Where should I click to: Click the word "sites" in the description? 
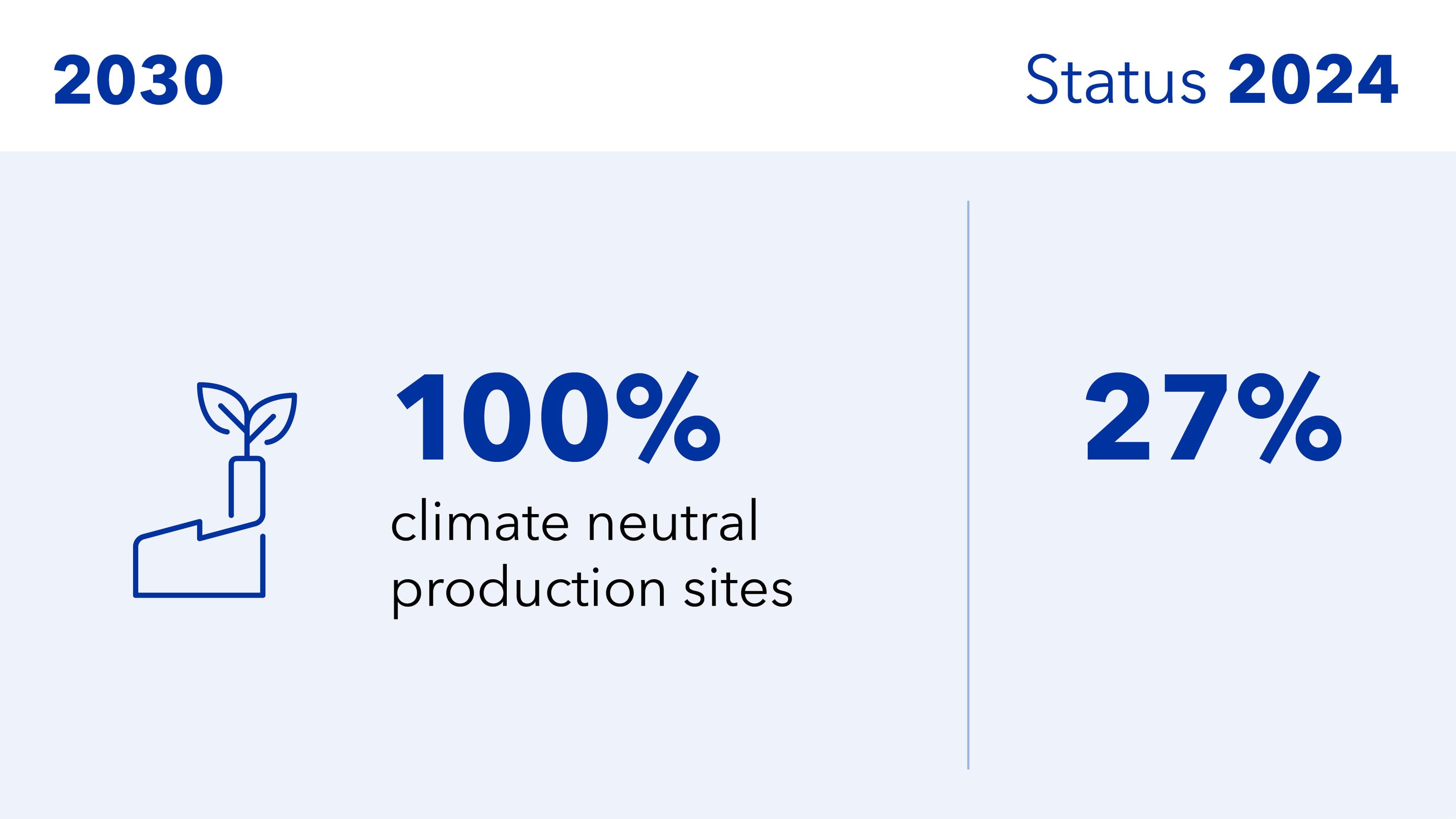click(738, 590)
